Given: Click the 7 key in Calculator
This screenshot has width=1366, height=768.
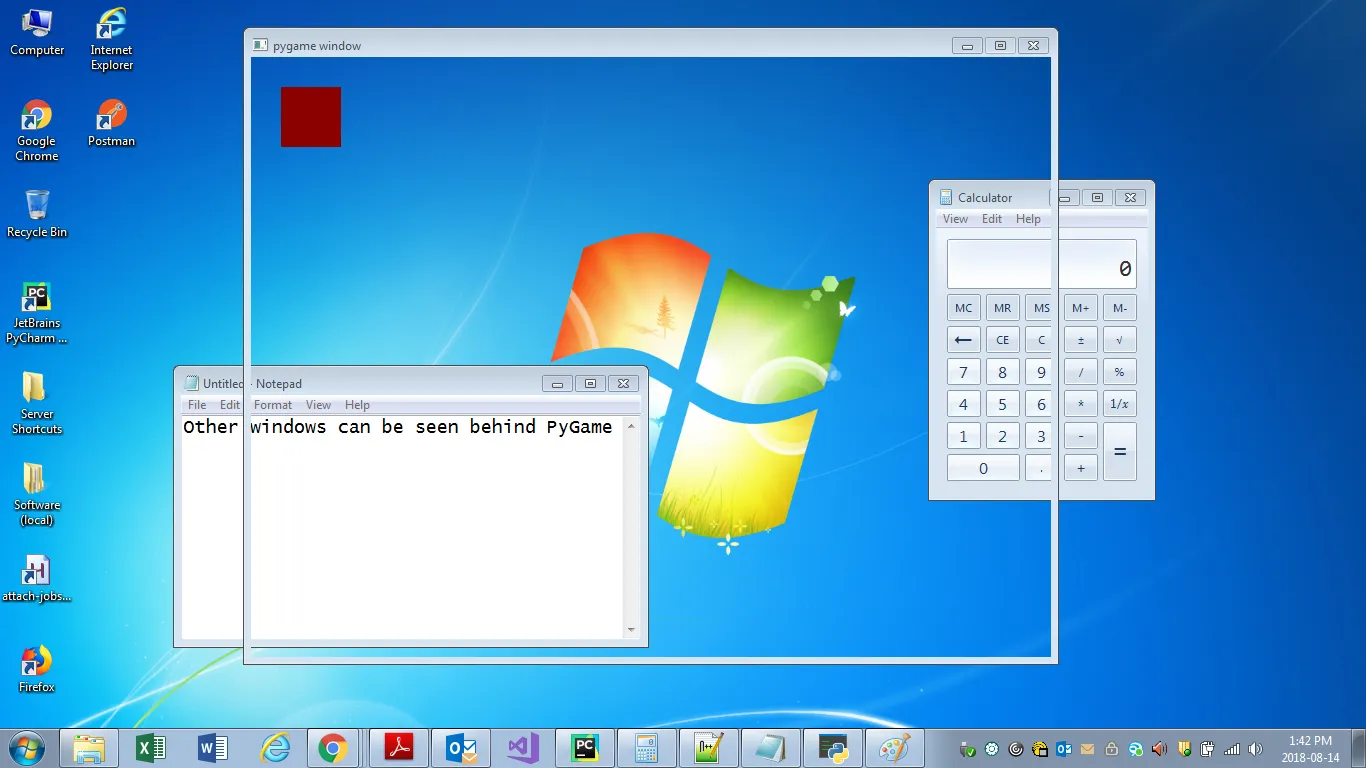Looking at the screenshot, I should click(x=964, y=372).
